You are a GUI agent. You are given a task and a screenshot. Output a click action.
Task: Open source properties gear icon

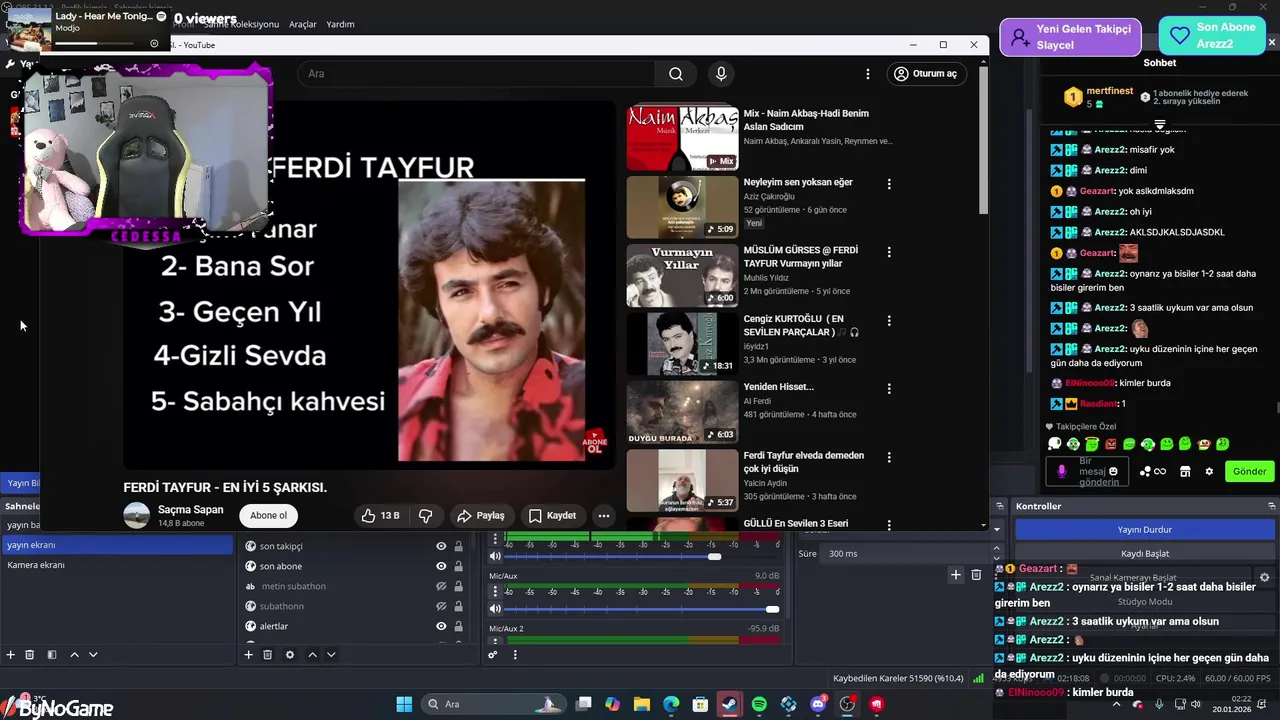pos(290,655)
